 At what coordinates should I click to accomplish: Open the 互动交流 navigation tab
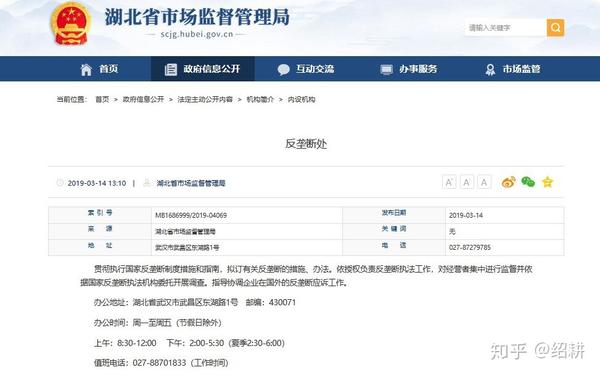[x=306, y=69]
